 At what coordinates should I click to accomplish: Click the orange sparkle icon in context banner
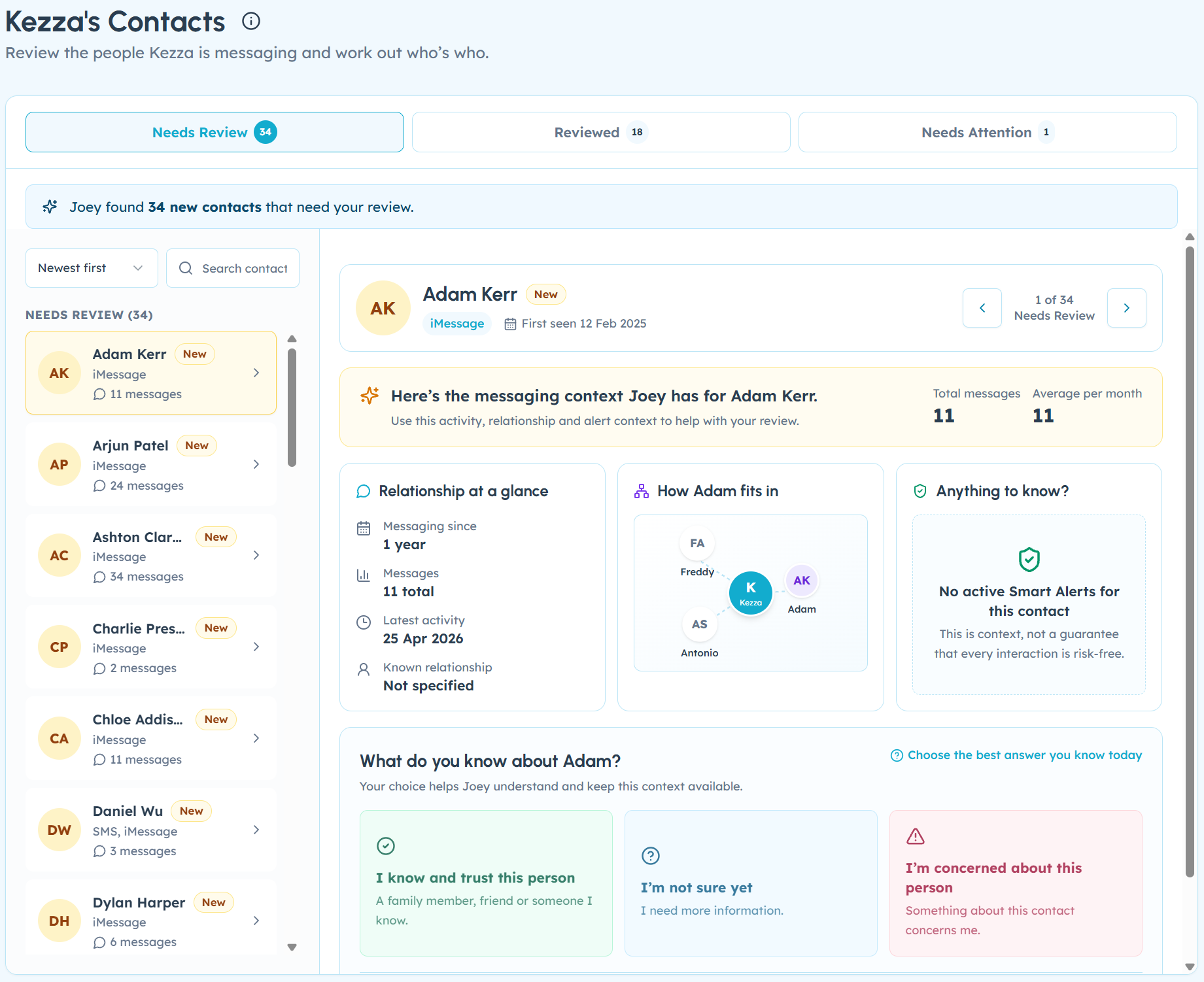click(x=370, y=396)
